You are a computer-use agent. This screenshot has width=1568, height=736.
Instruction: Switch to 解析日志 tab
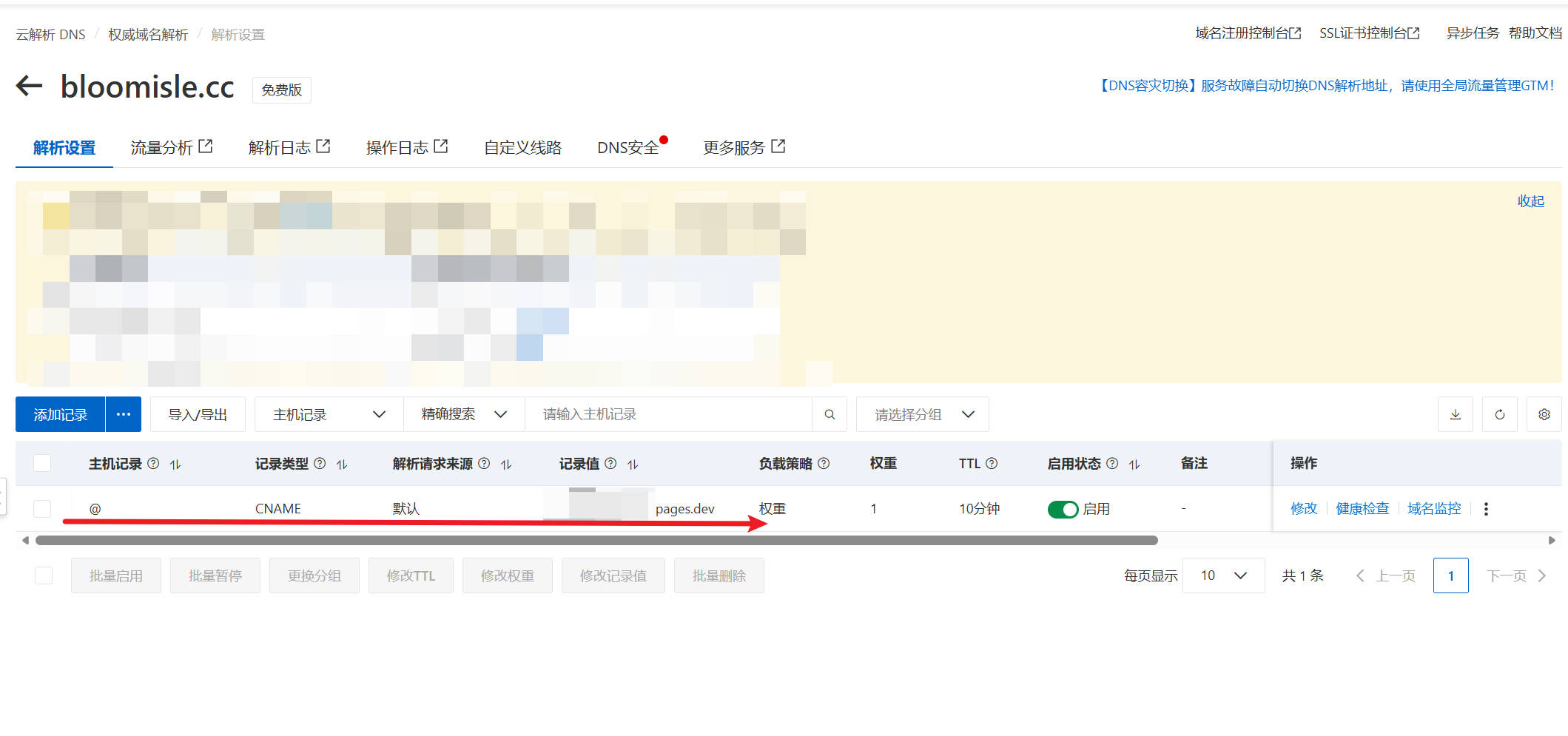[x=289, y=147]
